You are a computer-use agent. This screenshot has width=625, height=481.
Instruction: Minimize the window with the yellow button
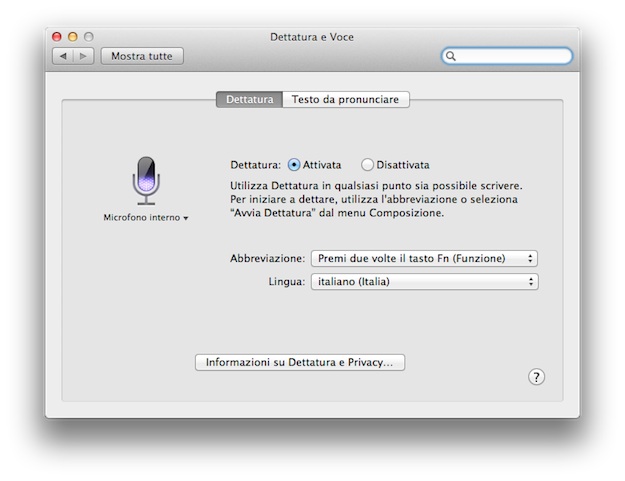[73, 37]
